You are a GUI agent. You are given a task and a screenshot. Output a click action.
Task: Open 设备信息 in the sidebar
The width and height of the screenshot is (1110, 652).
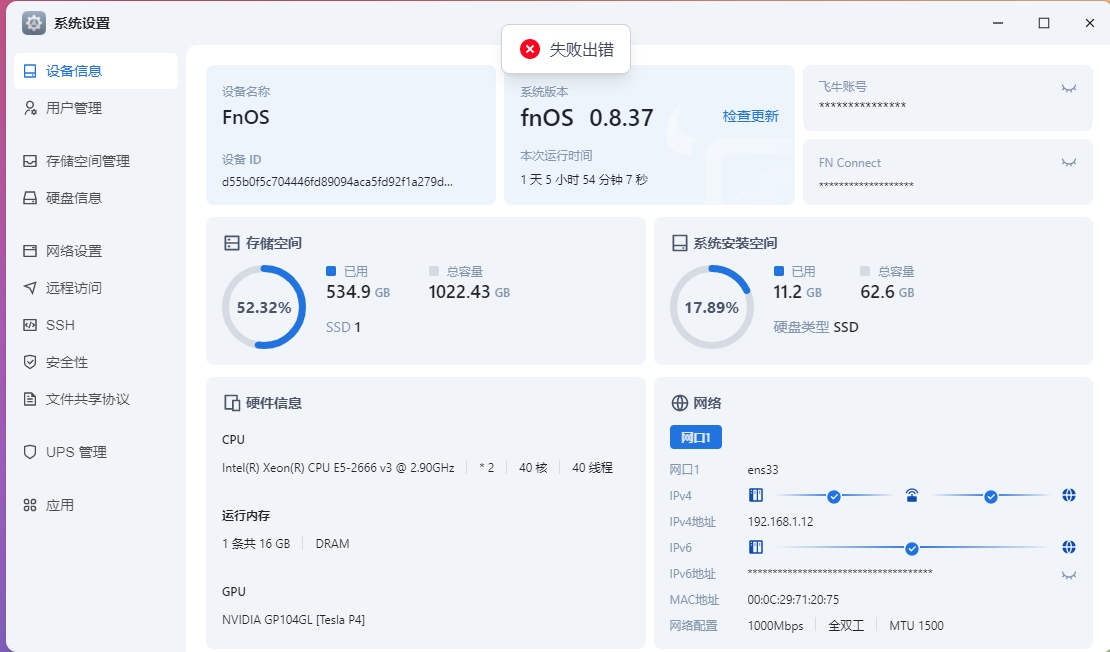click(96, 71)
